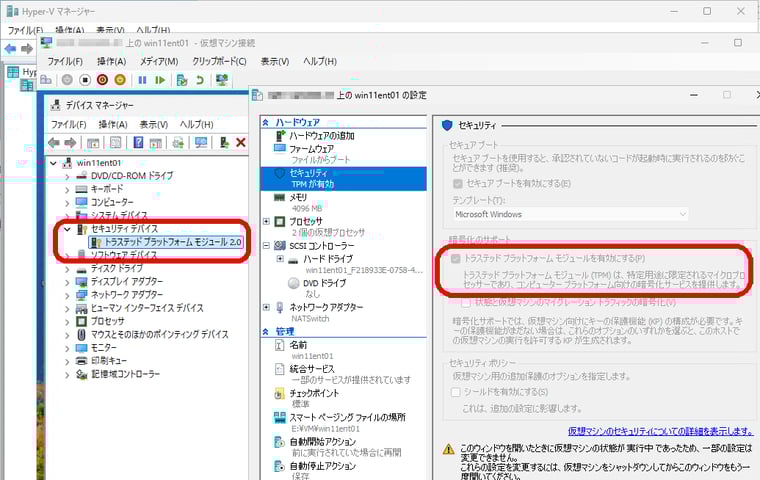Click Ctrl+Alt+Del icon in VM connection toolbar
This screenshot has width=760, height=480.
(x=46, y=80)
